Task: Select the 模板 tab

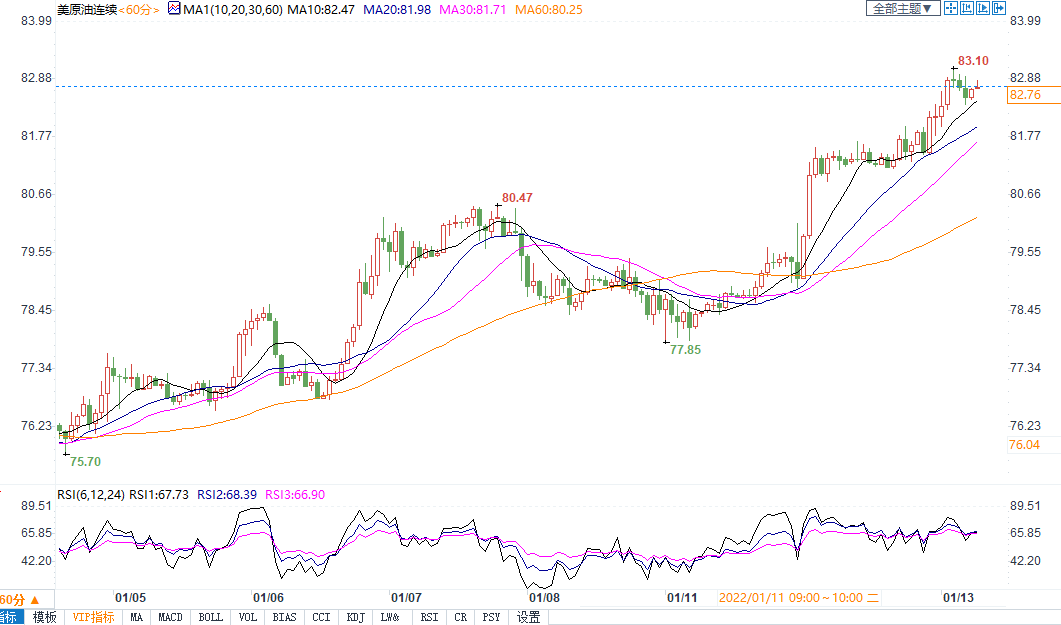Action: point(45,617)
